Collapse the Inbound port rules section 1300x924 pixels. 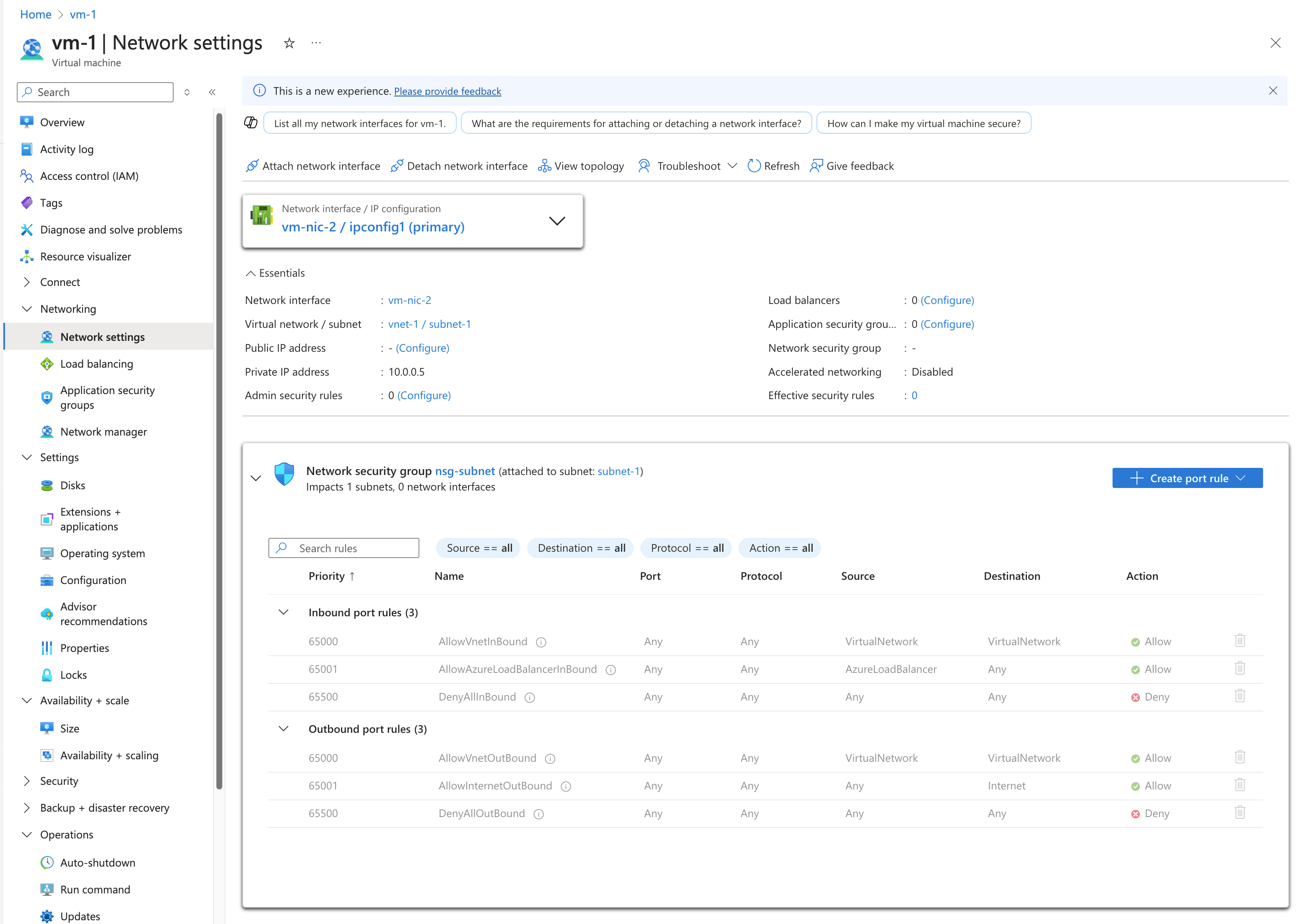pos(283,612)
